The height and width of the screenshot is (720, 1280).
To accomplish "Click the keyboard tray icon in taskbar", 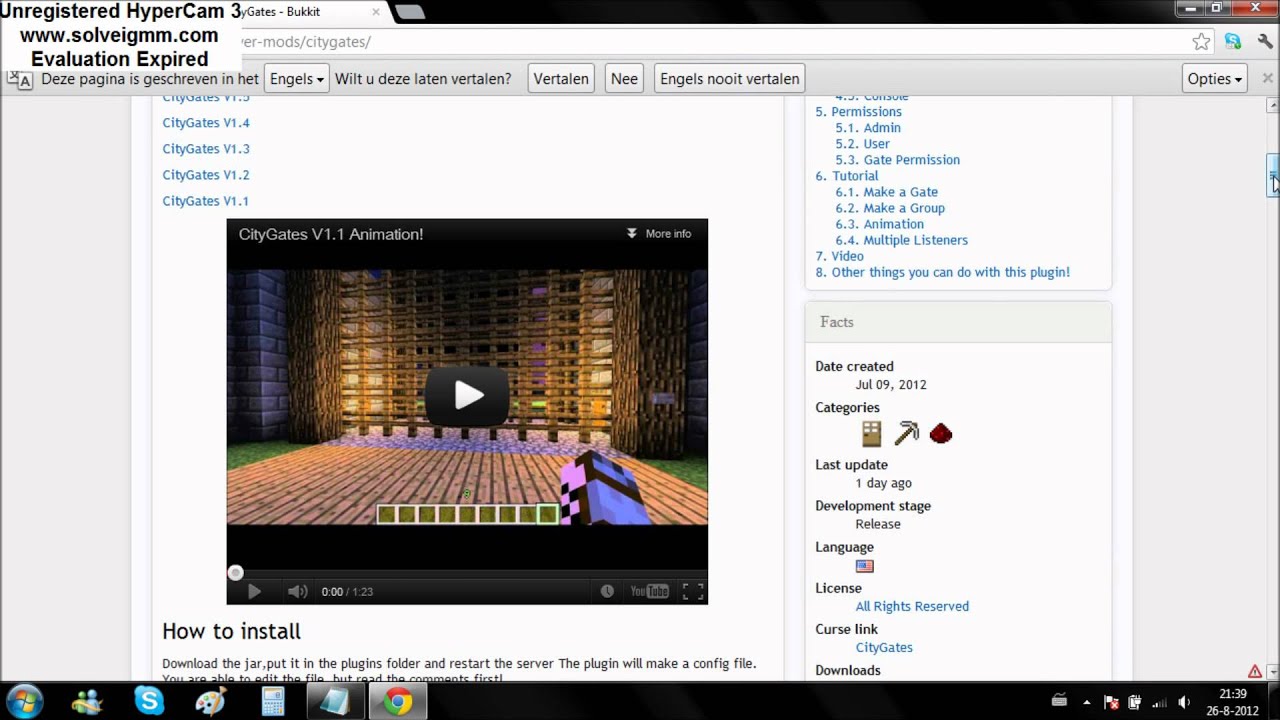I will point(1061,702).
